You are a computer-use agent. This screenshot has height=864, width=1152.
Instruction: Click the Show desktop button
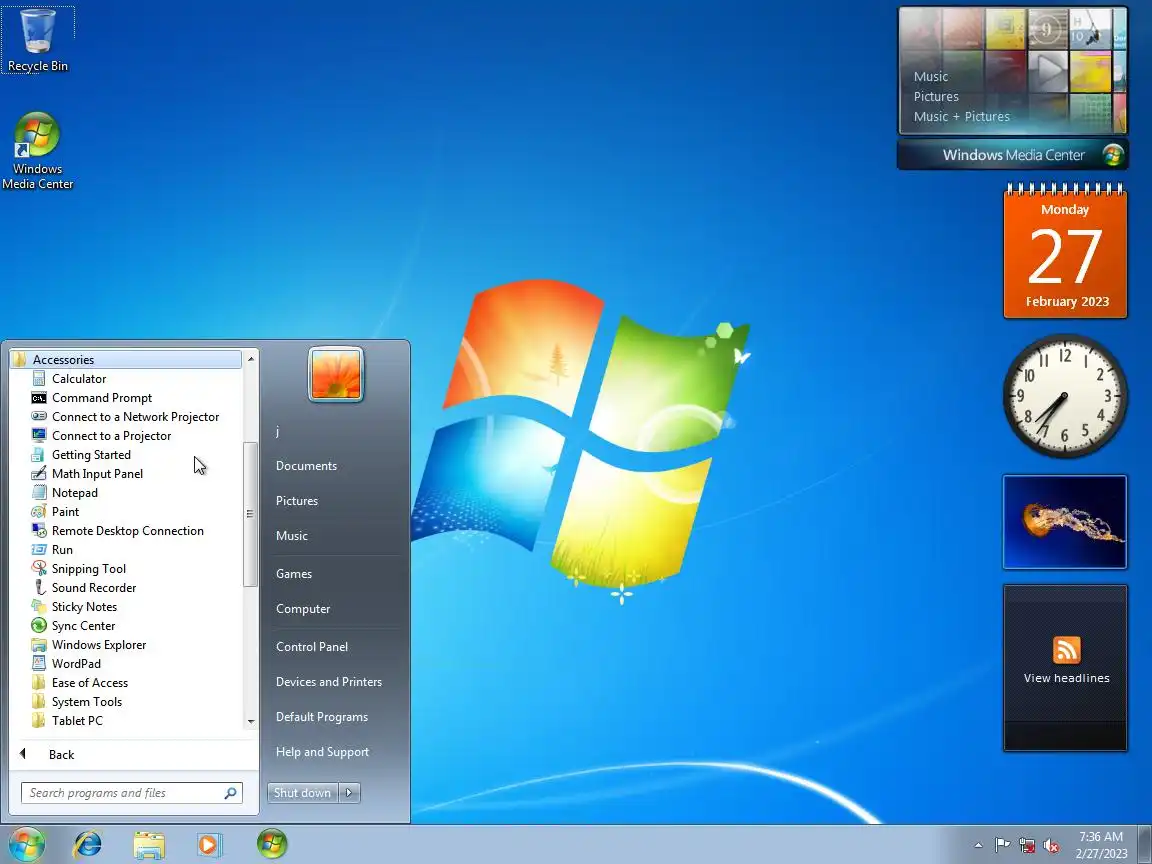coord(1145,845)
